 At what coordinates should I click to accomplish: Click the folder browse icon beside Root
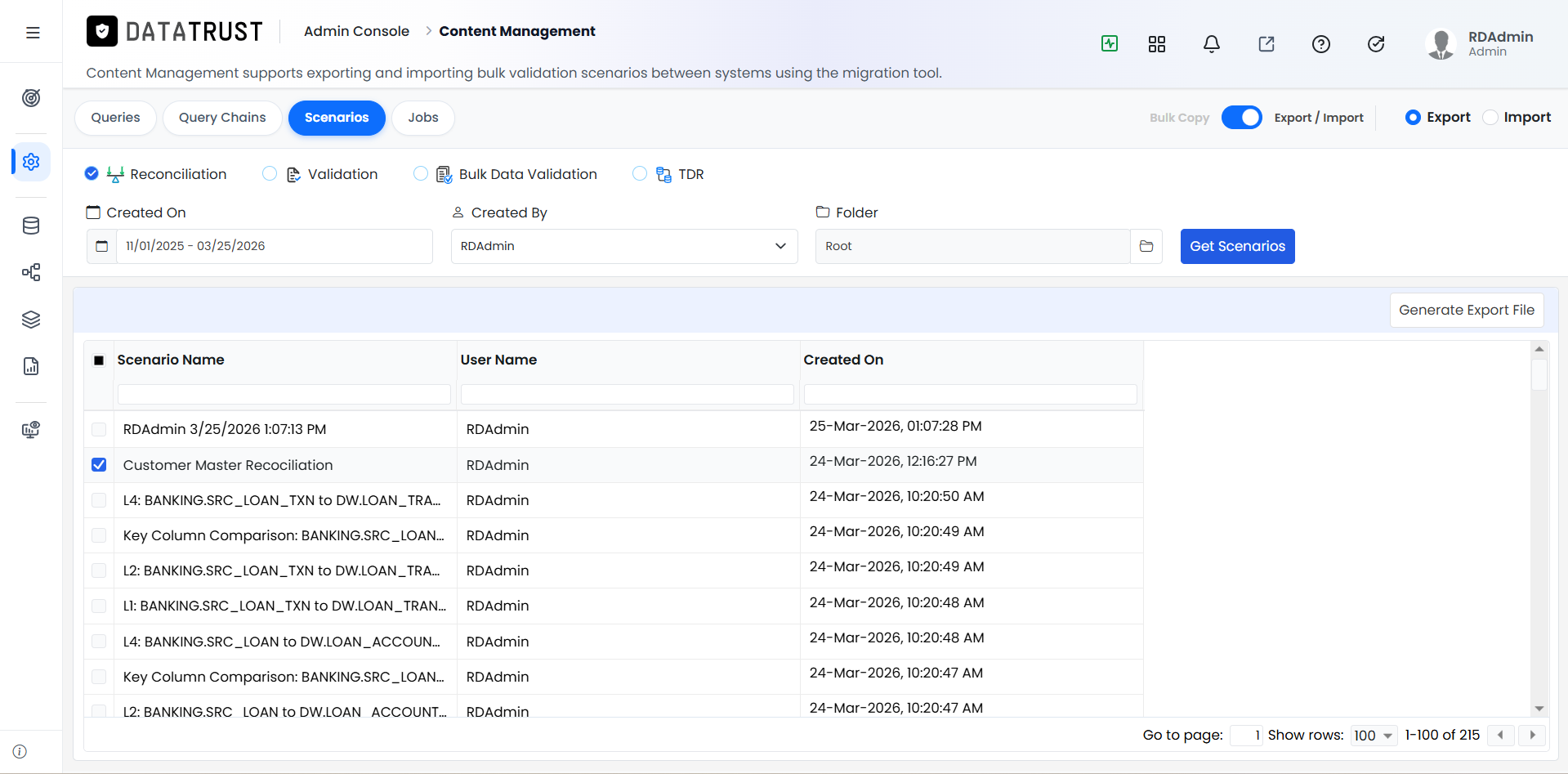pos(1146,246)
